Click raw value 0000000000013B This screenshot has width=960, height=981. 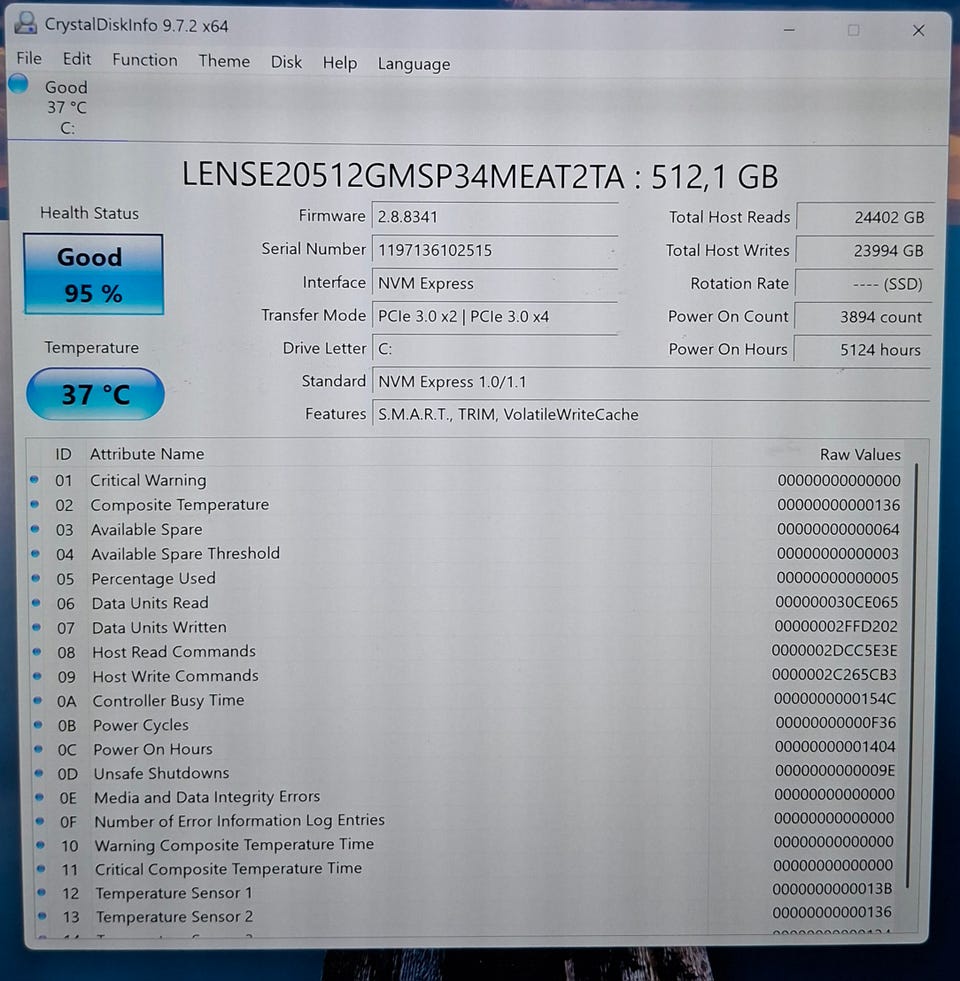[x=832, y=888]
